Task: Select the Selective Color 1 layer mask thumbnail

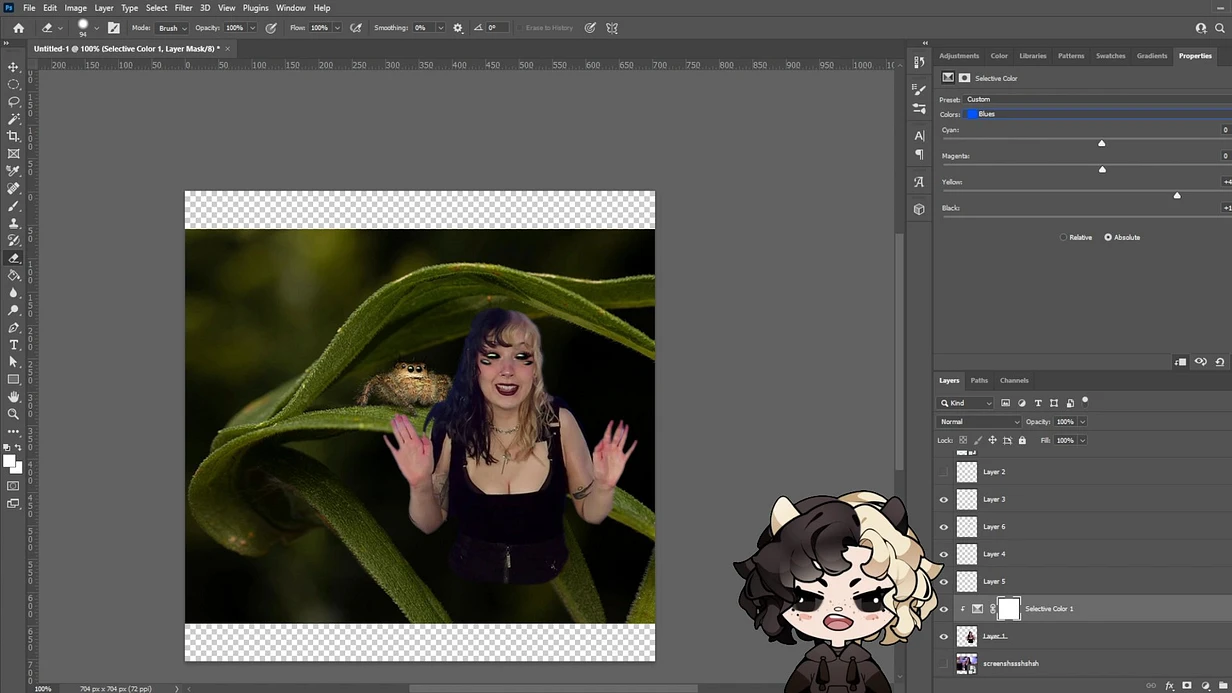Action: [1009, 608]
